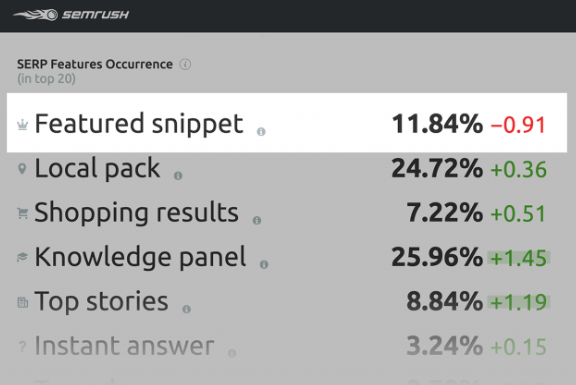The width and height of the screenshot is (576, 385).
Task: Click the +1.45 Knowledge panel change
Action: [x=519, y=258]
